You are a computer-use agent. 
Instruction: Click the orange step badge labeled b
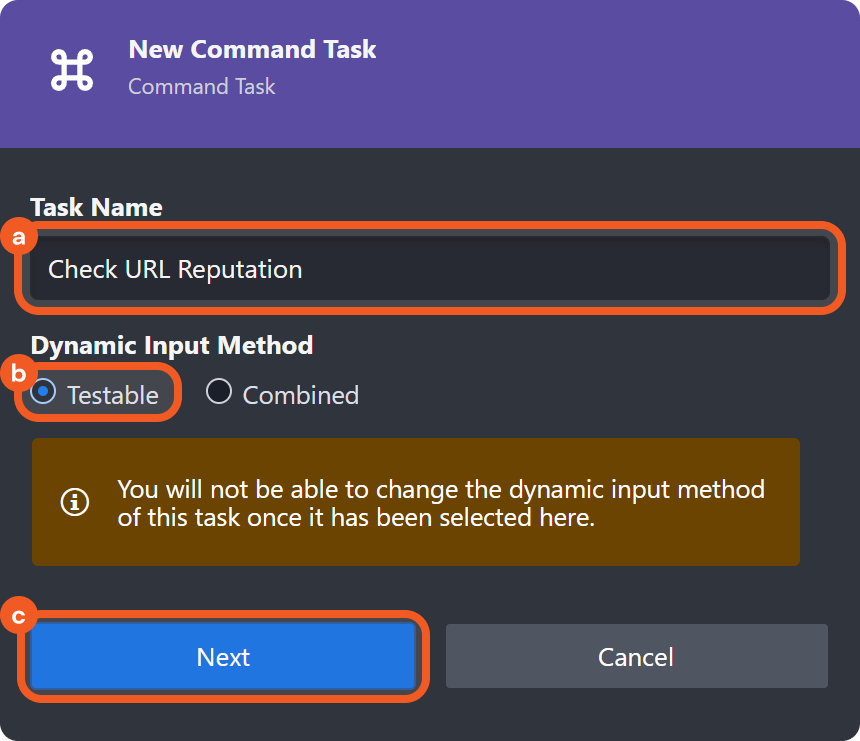[17, 374]
